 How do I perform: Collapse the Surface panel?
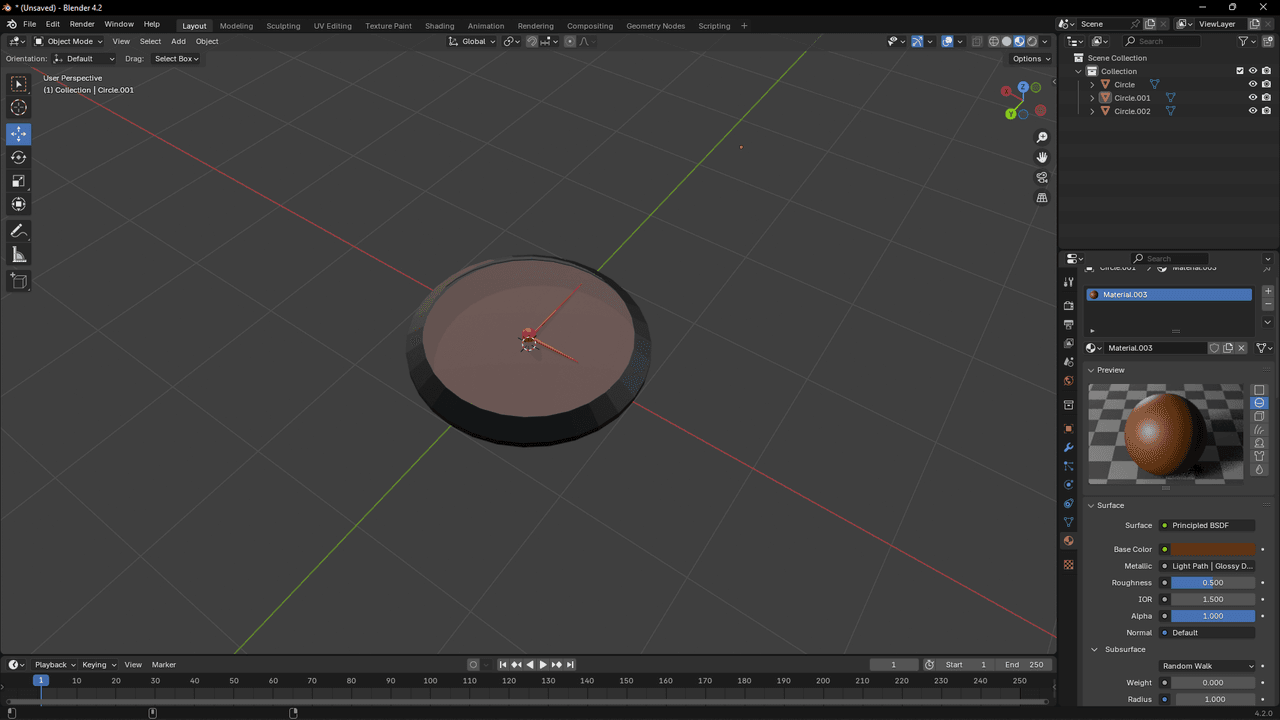[x=1110, y=505]
